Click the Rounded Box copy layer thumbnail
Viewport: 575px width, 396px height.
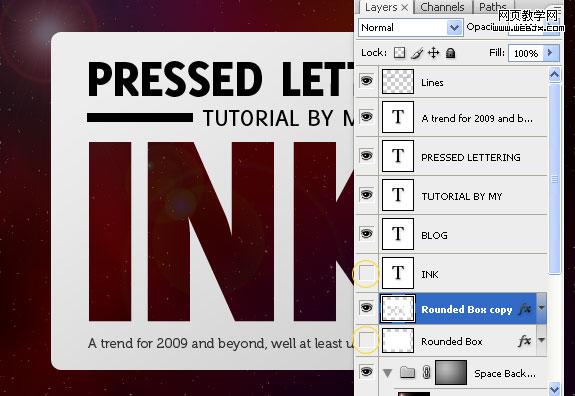[398, 309]
